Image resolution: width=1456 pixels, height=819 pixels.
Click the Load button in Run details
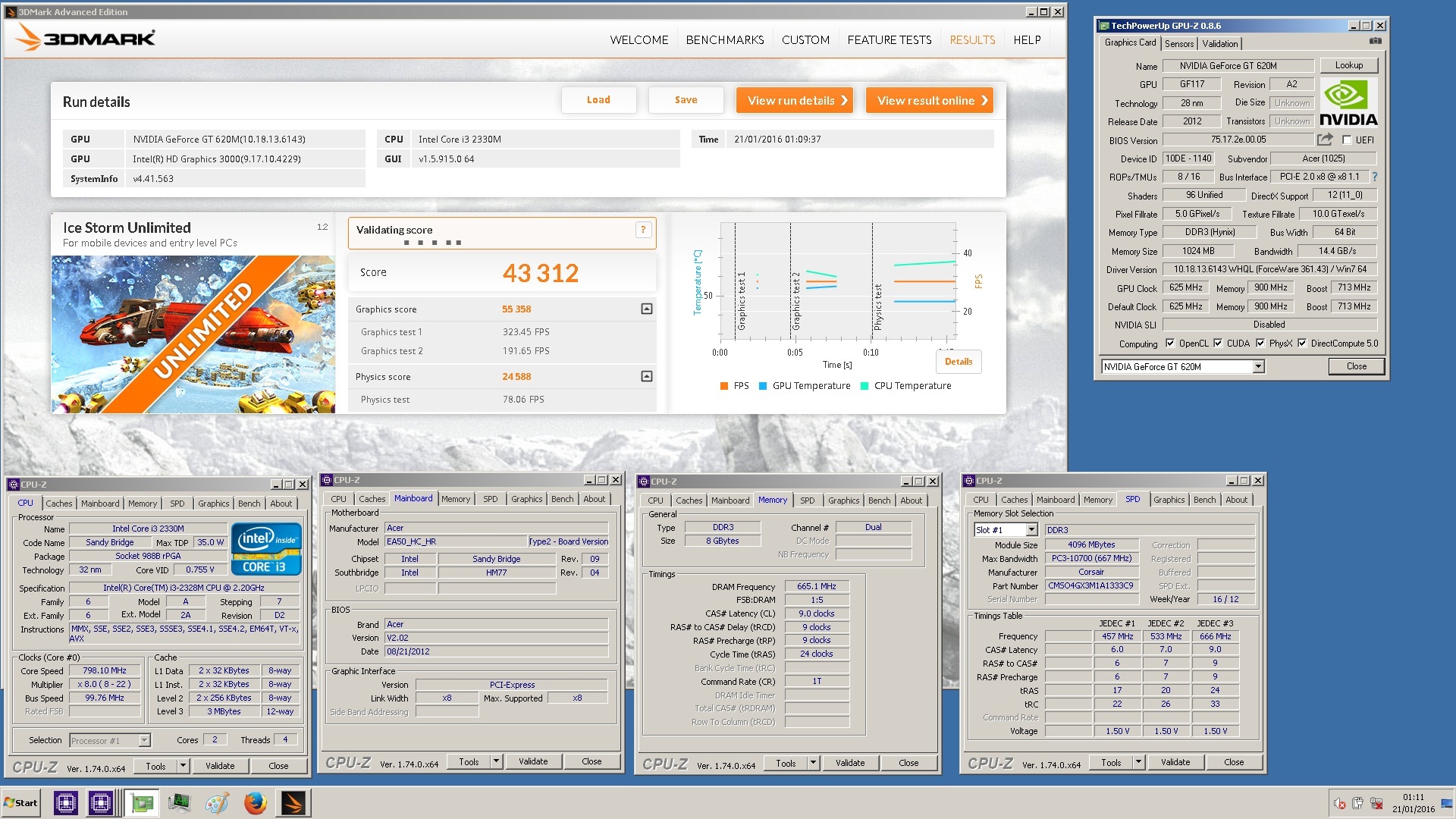point(598,100)
